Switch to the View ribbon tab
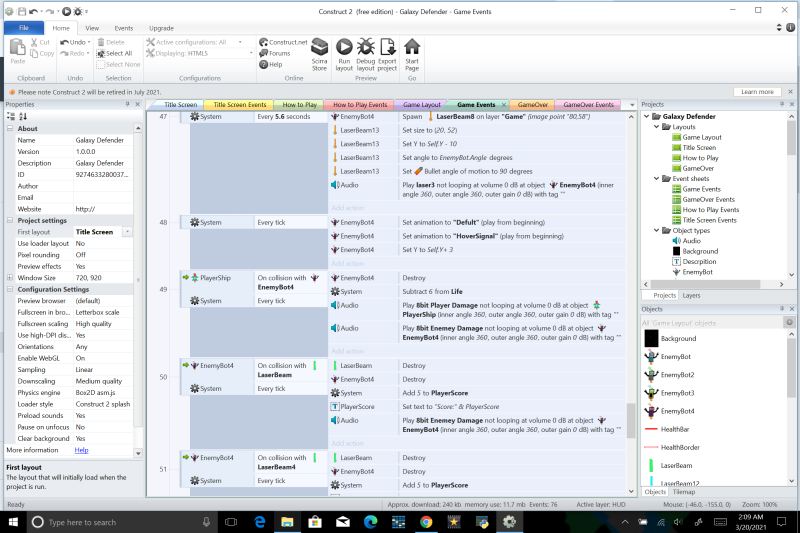The width and height of the screenshot is (800, 533). [92, 28]
